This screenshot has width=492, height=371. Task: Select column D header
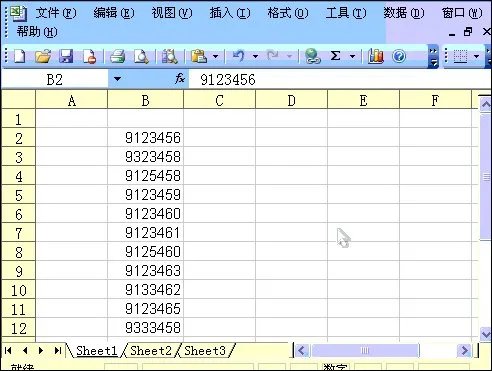point(291,100)
